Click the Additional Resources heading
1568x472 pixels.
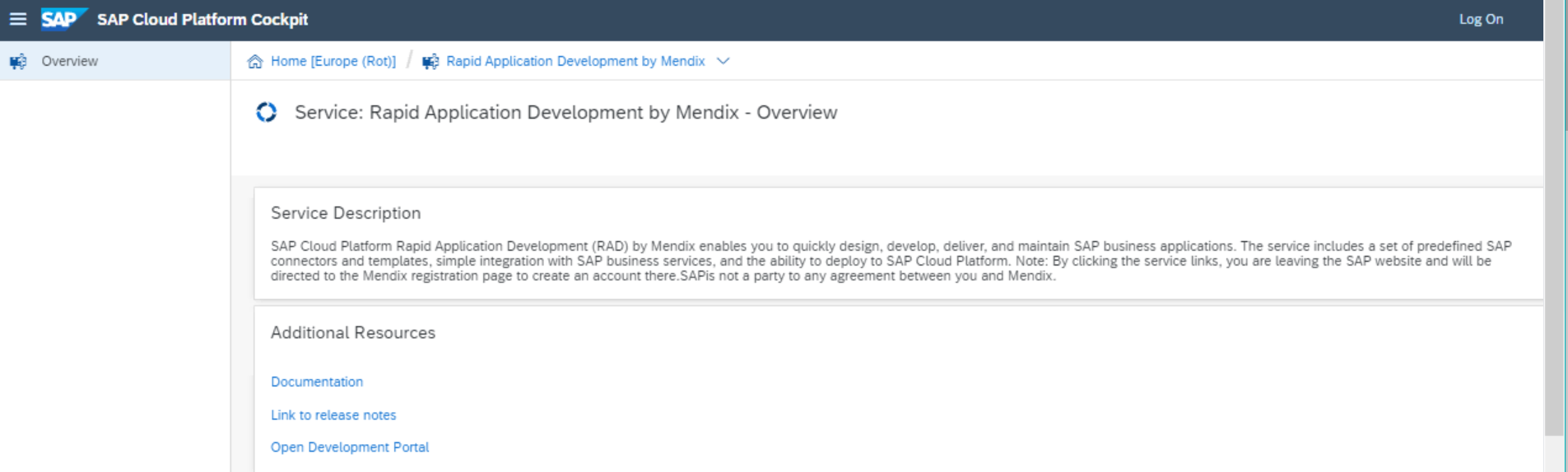click(x=353, y=332)
